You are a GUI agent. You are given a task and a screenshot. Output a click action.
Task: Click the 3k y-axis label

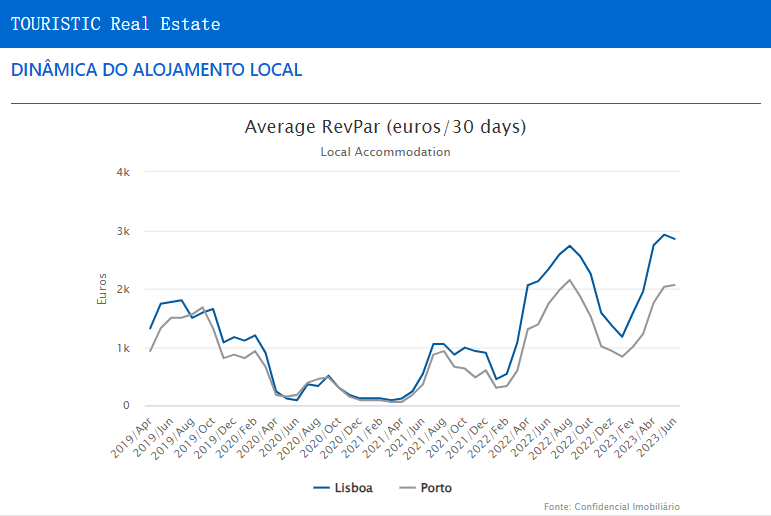pos(123,231)
